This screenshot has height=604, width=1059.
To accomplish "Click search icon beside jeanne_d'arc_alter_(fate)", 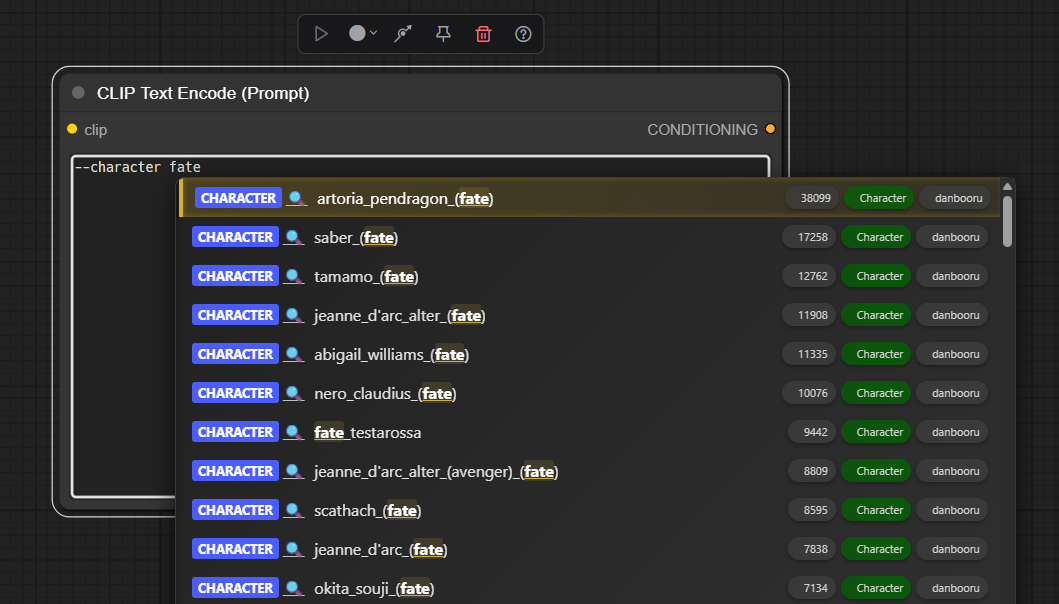I will pyautogui.click(x=294, y=315).
